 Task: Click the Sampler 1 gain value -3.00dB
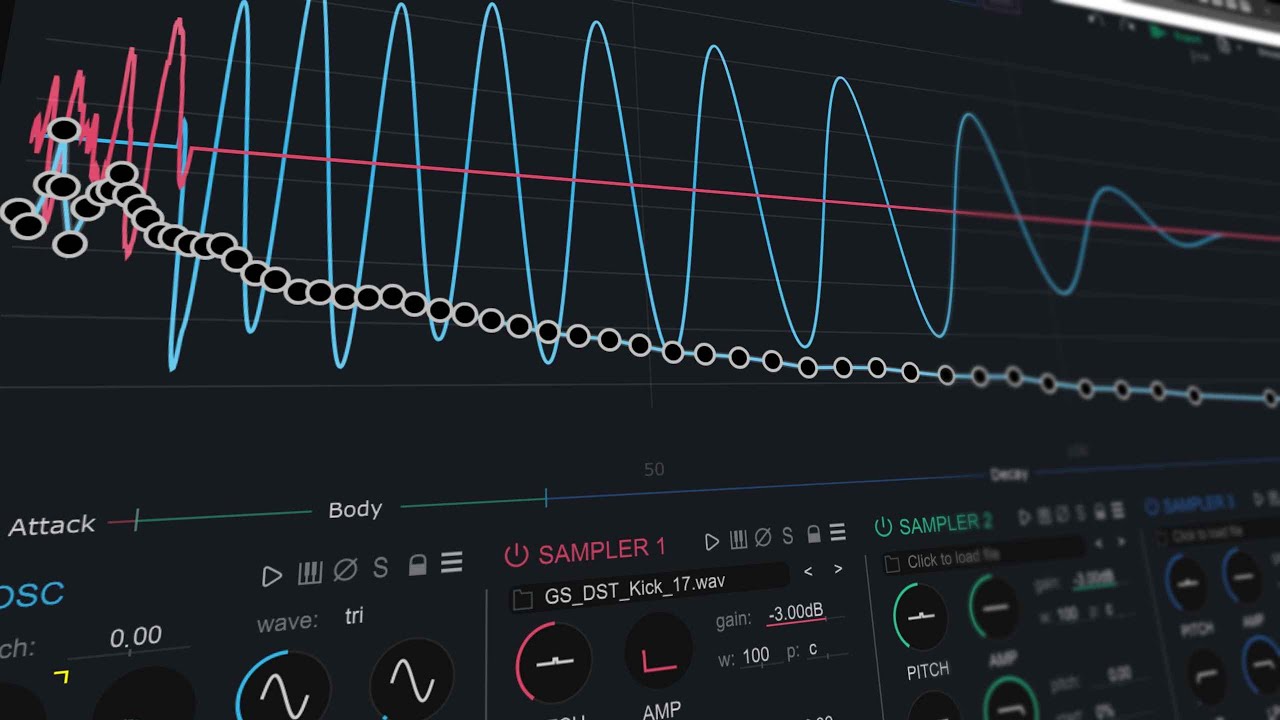coord(796,614)
